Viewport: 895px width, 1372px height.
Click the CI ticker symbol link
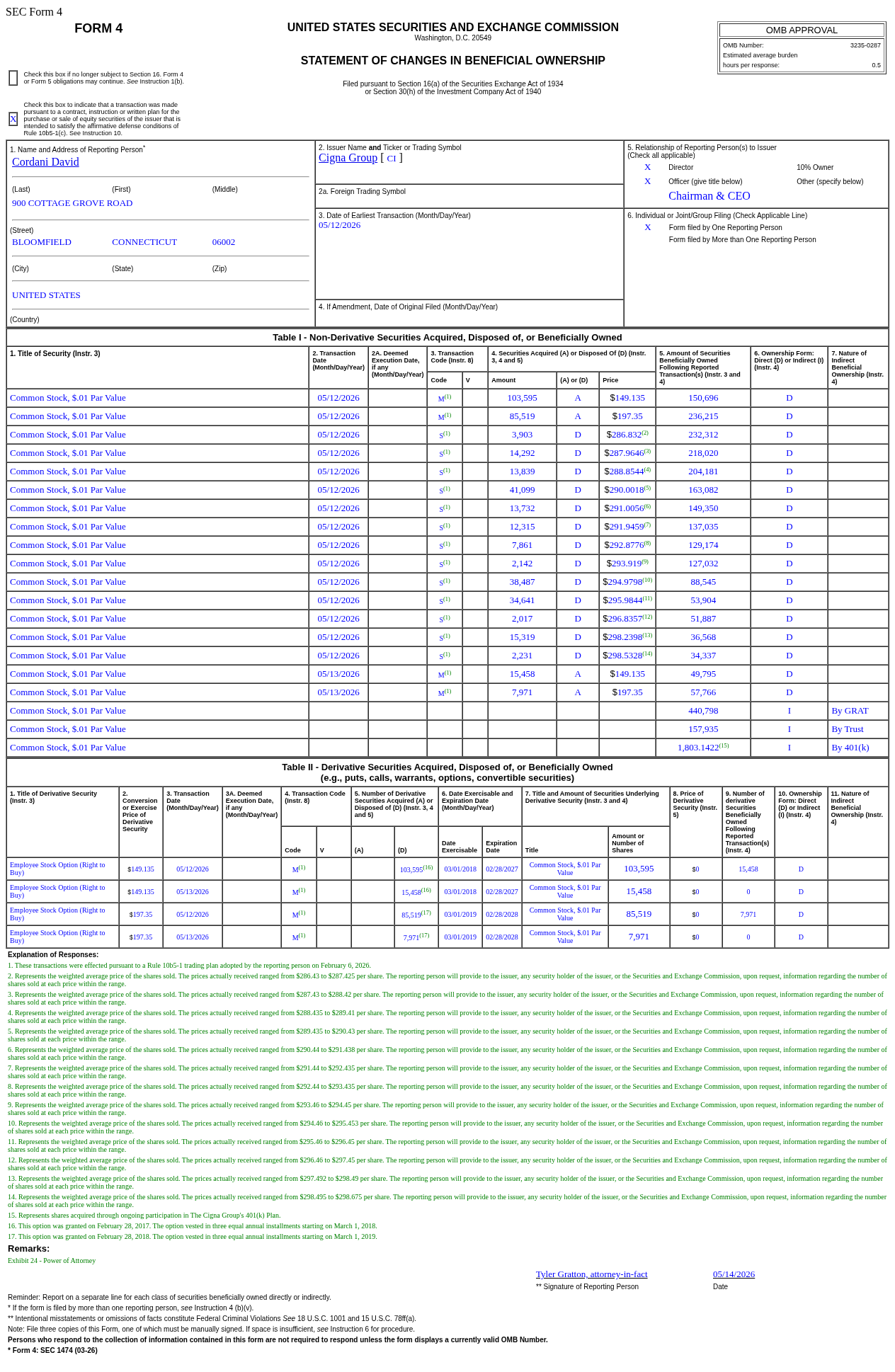[392, 159]
